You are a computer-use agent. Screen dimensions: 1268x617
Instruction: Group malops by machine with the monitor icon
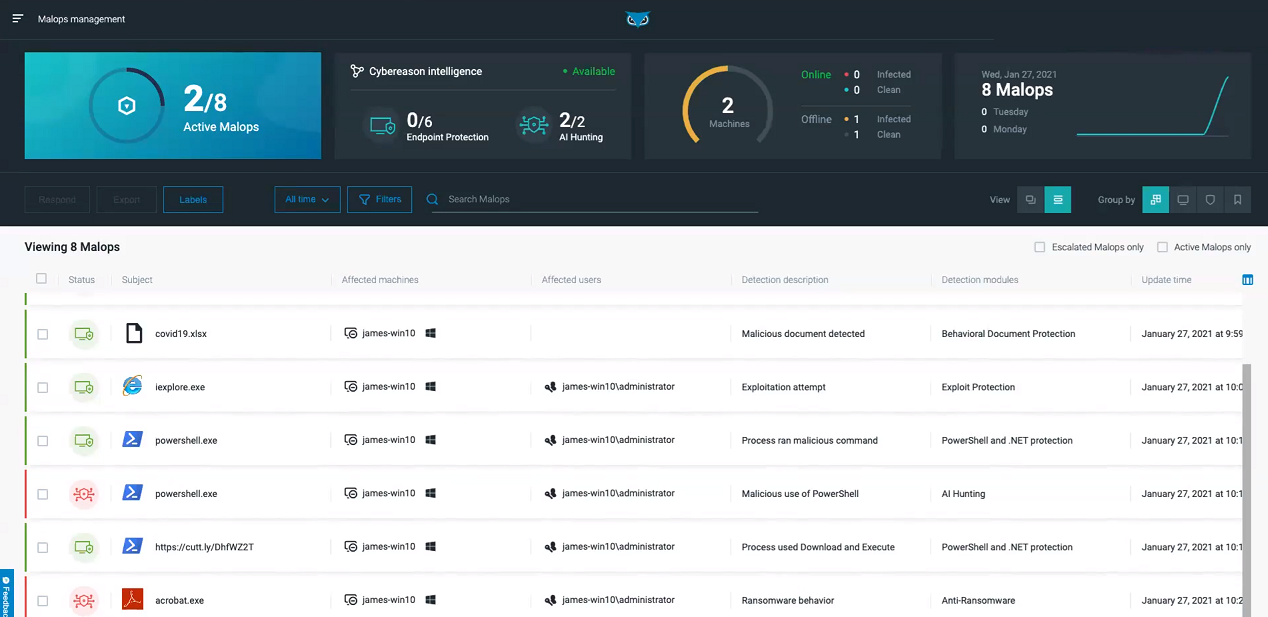point(1183,199)
